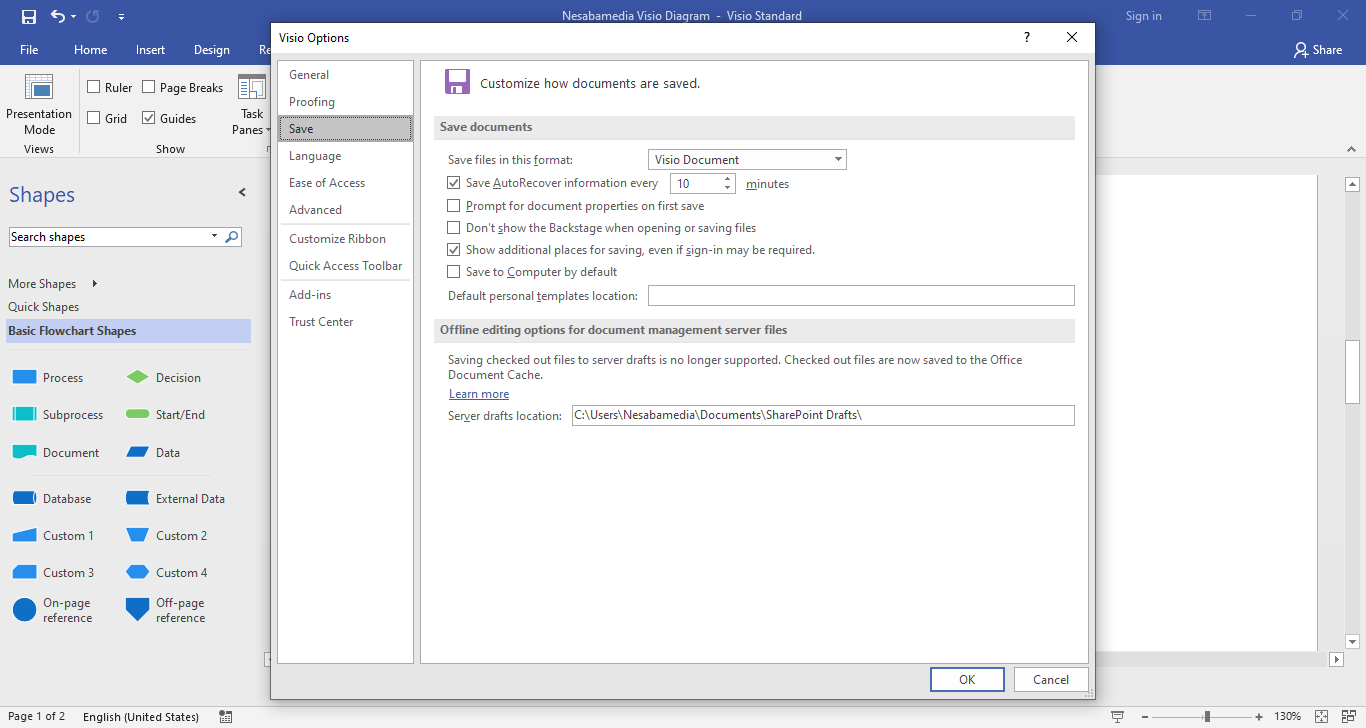This screenshot has height=728, width=1366.
Task: Click the Help question mark icon
Action: click(1026, 37)
